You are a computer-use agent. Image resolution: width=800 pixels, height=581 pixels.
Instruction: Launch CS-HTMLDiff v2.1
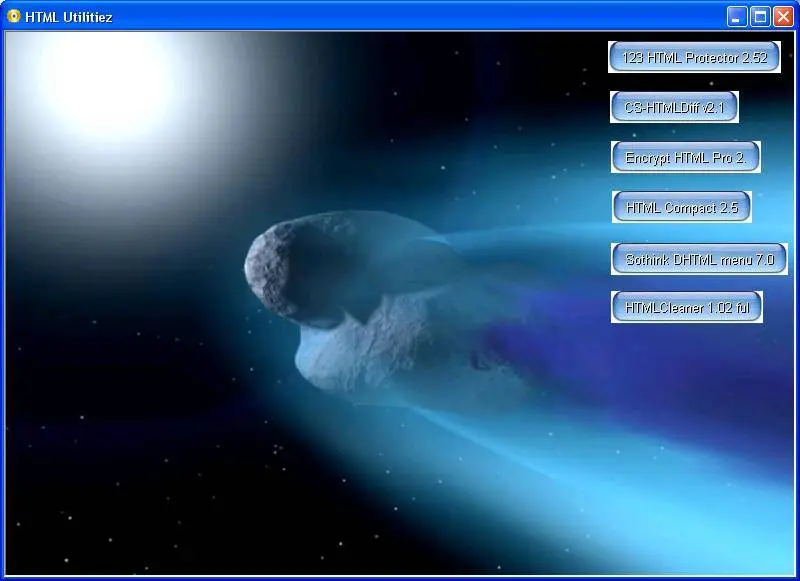click(674, 107)
